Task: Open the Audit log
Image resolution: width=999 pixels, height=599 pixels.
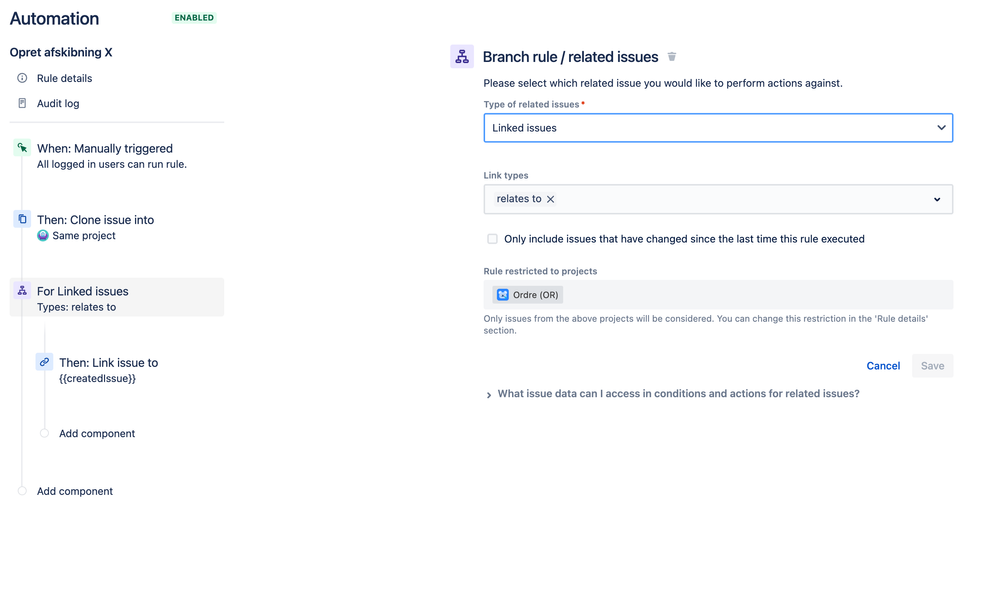Action: click(58, 103)
